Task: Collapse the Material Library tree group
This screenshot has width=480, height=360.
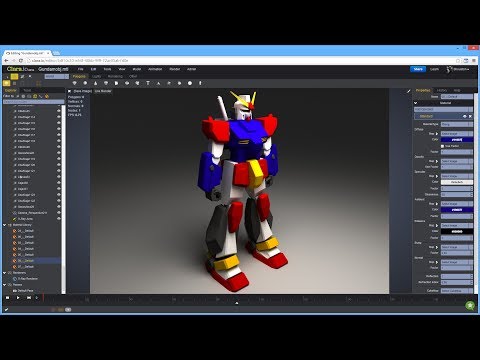Action: [x=5, y=225]
